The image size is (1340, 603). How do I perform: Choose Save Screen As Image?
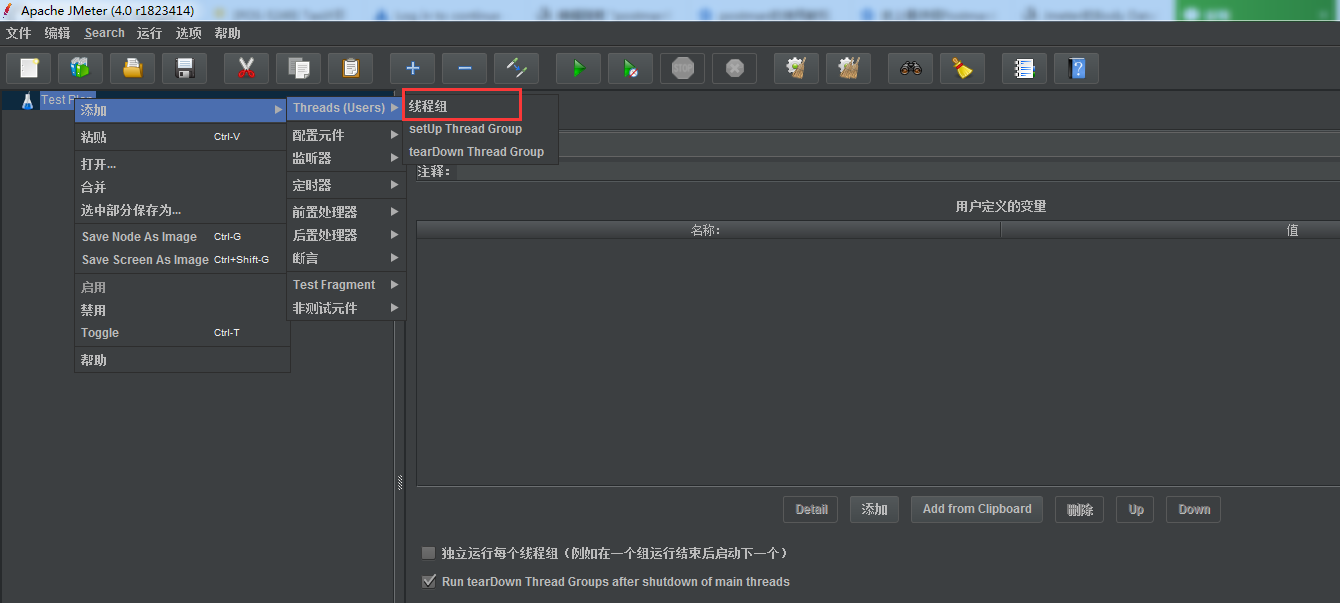coord(182,260)
